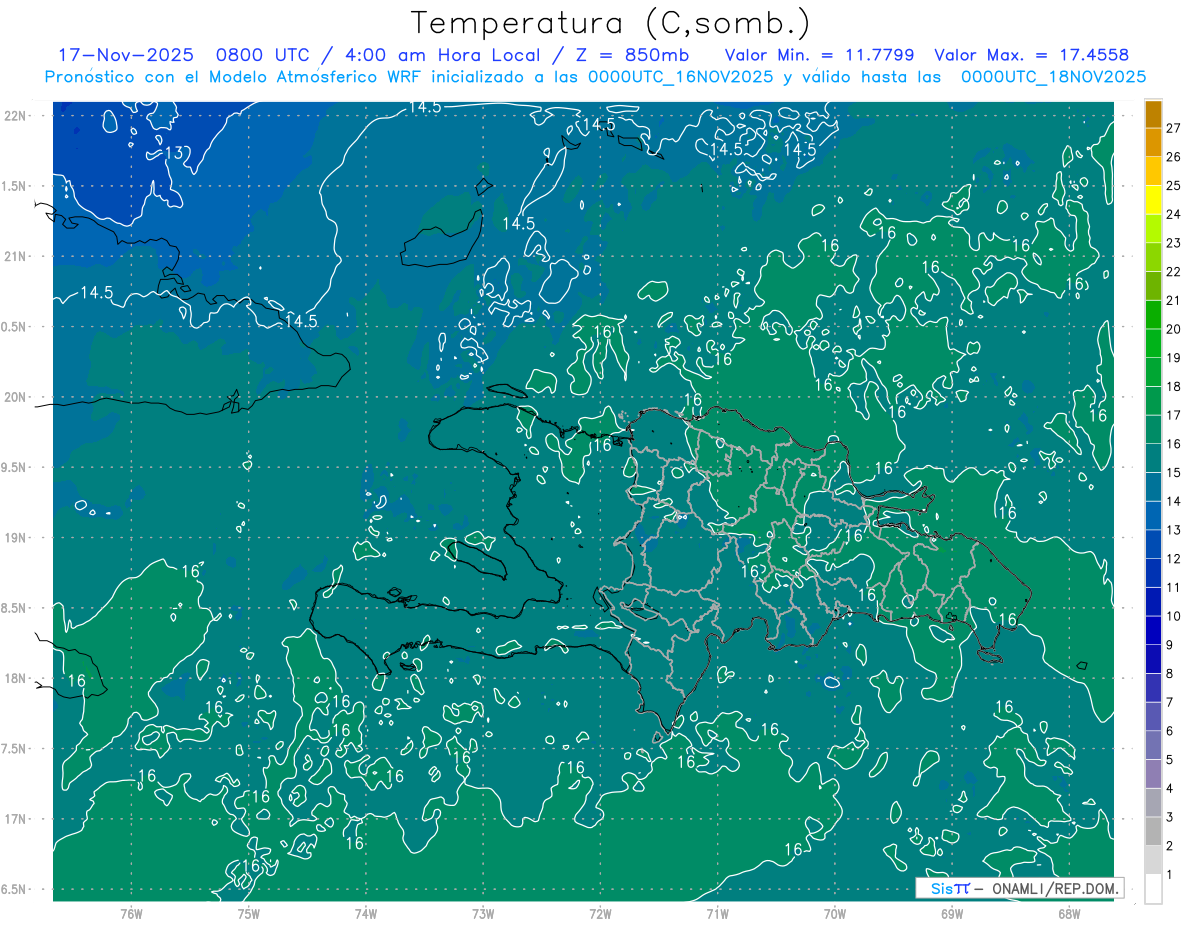Pick the orange color band between 26 and 27
Screen dimensions: 1200x927
[1153, 142]
